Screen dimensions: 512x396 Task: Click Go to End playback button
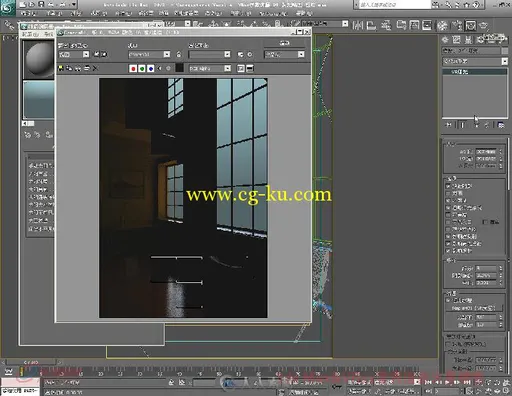pos(467,382)
